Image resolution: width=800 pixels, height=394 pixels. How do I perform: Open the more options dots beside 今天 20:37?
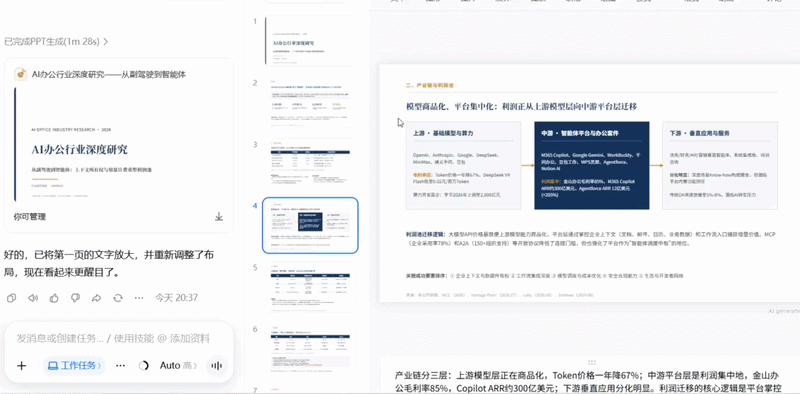click(139, 298)
